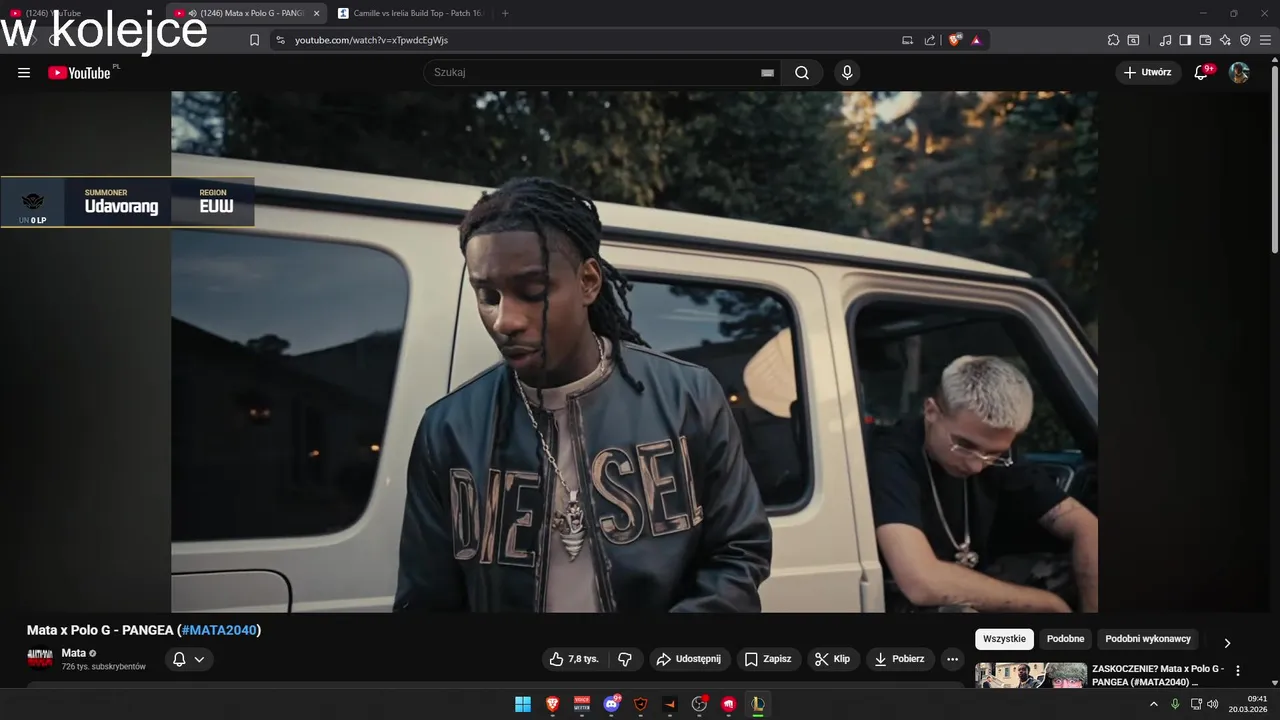This screenshot has width=1280, height=720.
Task: Switch to Camille vs Irelia Build tab
Action: (411, 13)
